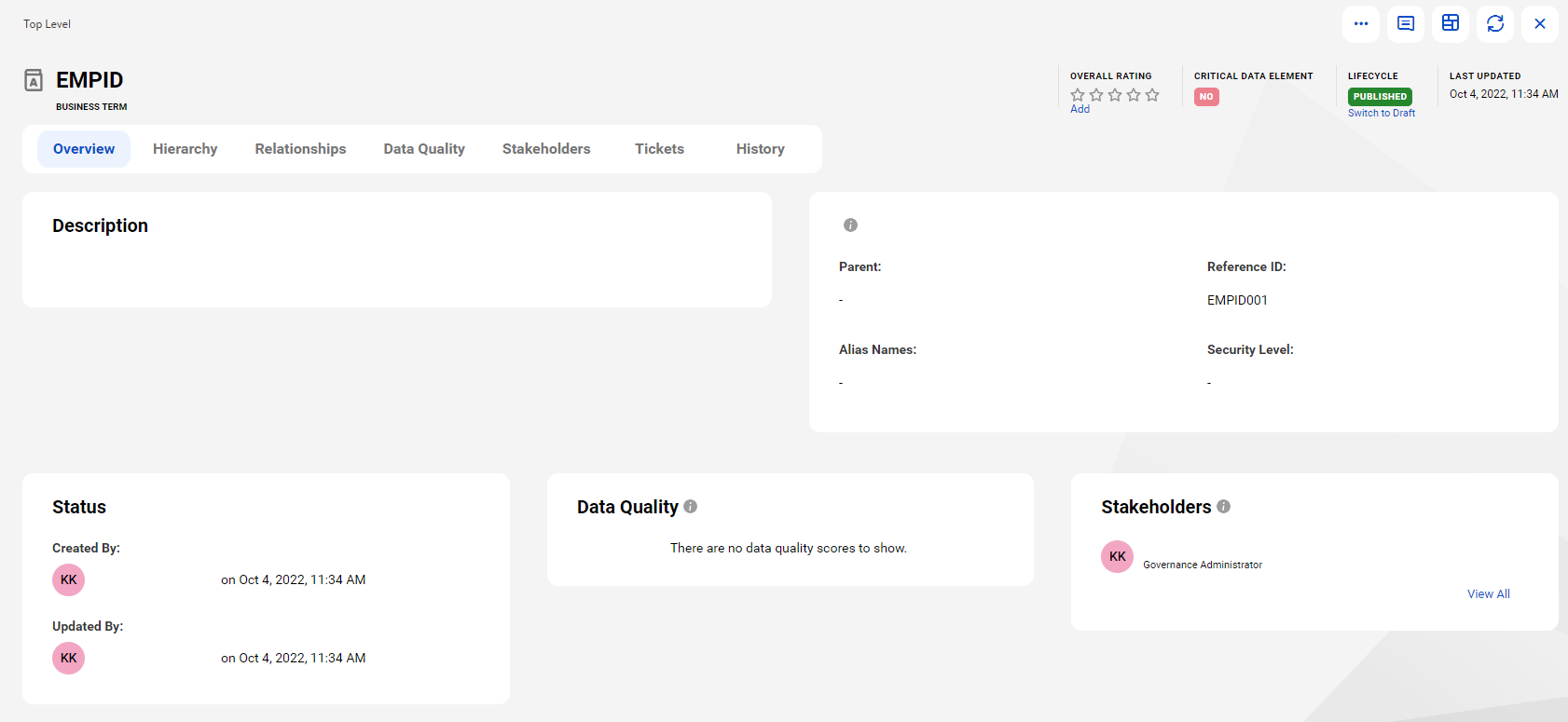Select the Overview tab
This screenshot has width=1568, height=722.
click(x=84, y=149)
